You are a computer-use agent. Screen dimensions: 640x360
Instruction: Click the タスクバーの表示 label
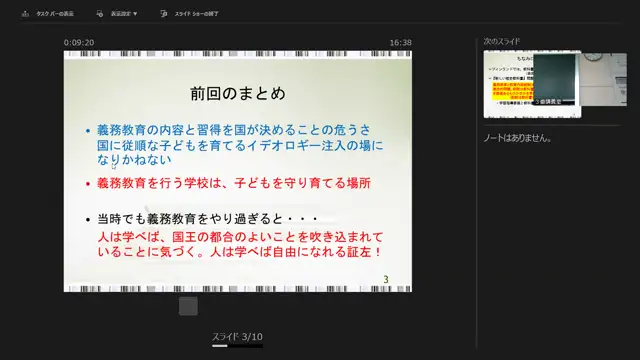point(55,14)
